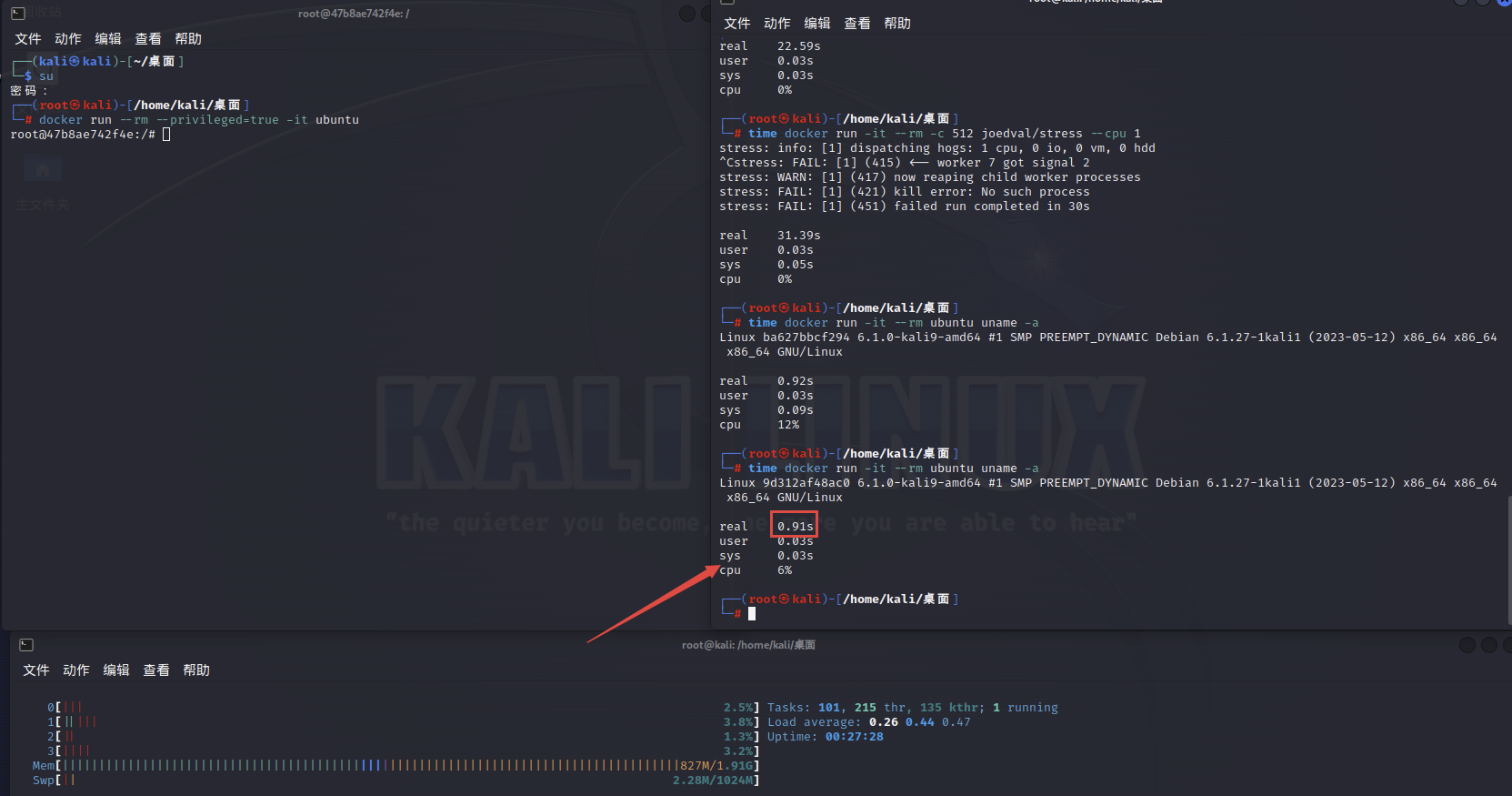This screenshot has width=1512, height=796.
Task: Click the "0.91s" real time value
Action: click(x=796, y=527)
